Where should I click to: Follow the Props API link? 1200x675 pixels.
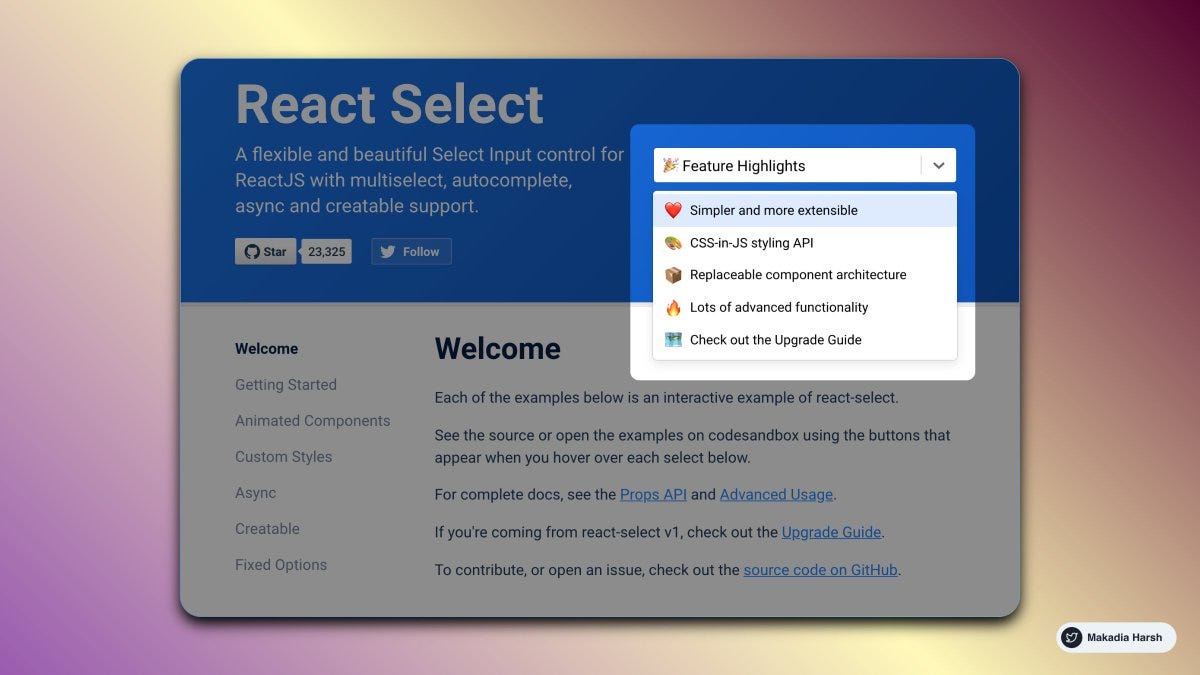pos(653,494)
